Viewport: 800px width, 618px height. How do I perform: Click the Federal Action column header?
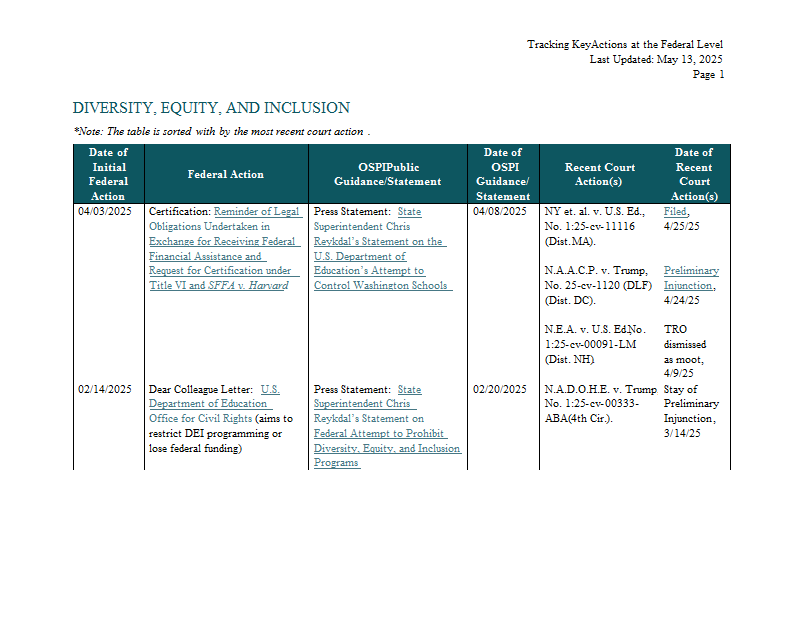point(226,174)
